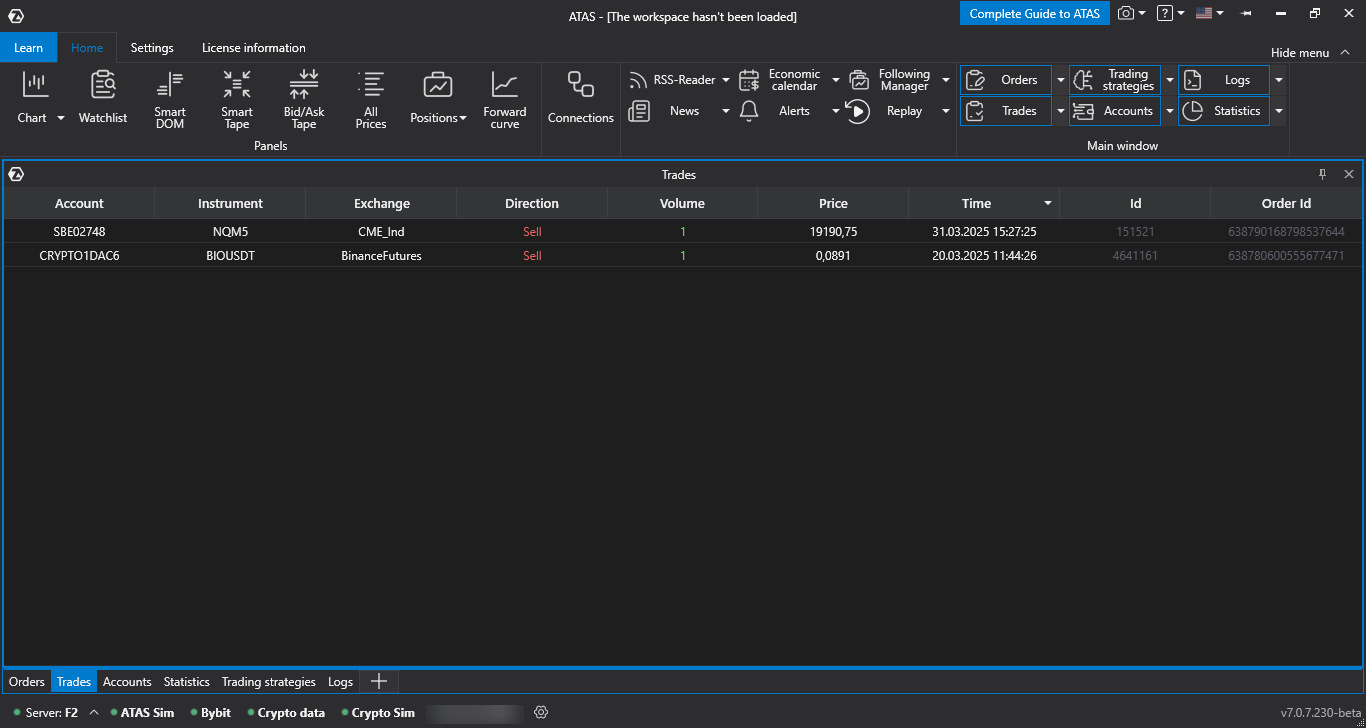Viewport: 1366px width, 728px height.
Task: Expand the Following Manager dropdown arrow
Action: tap(946, 80)
